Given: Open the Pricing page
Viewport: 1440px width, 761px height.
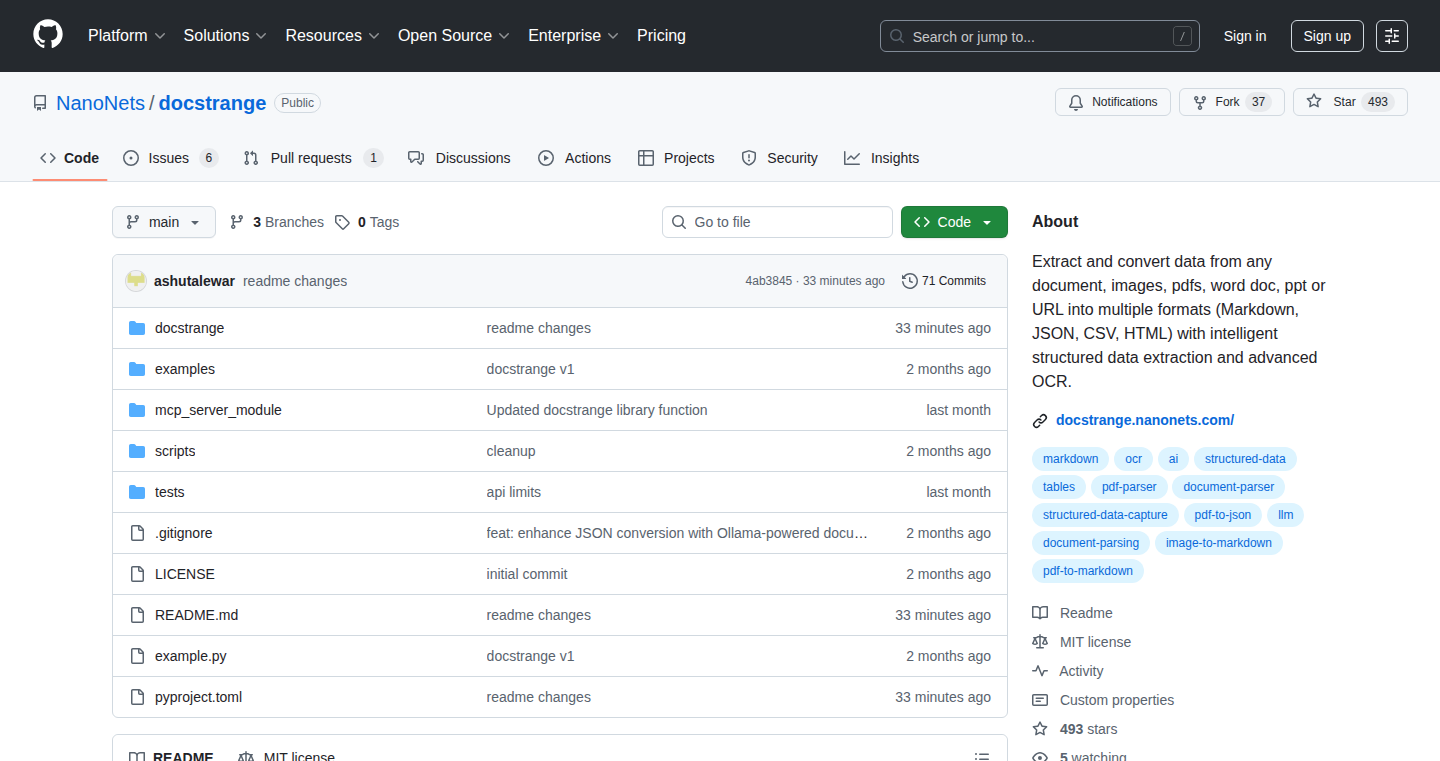Looking at the screenshot, I should coord(661,36).
